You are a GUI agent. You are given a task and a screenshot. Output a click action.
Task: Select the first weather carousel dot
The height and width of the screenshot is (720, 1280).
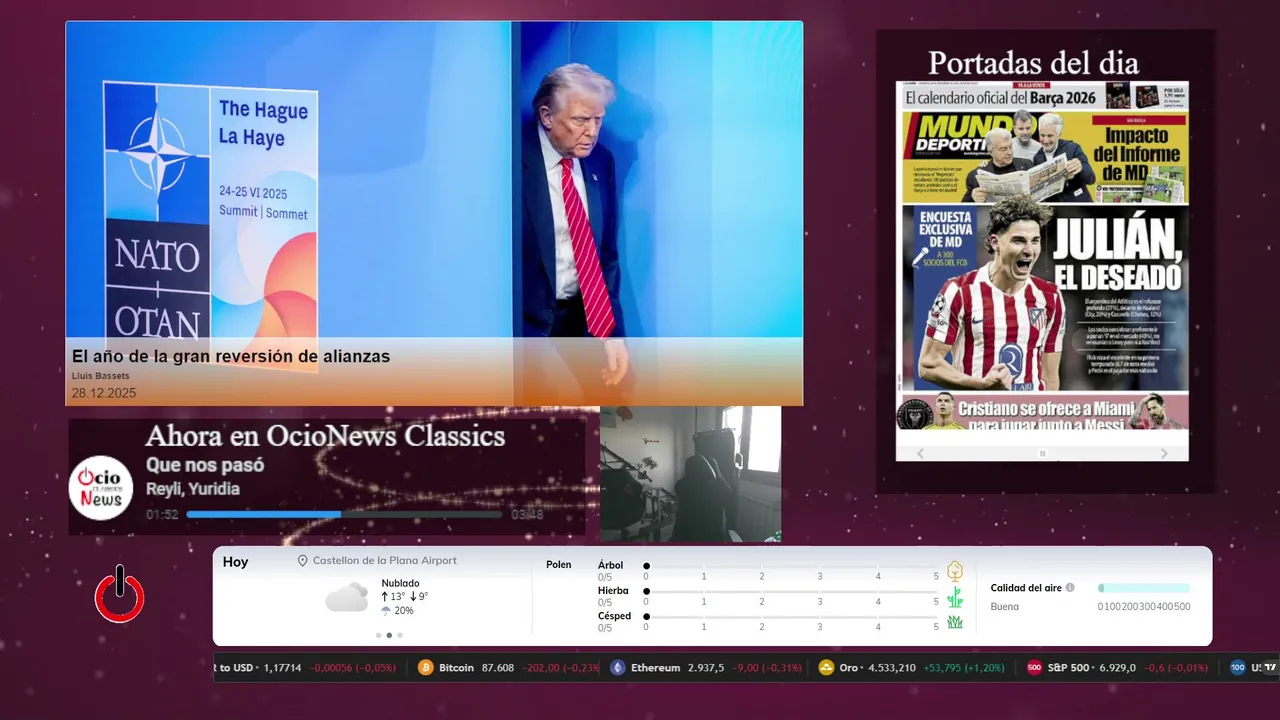pyautogui.click(x=378, y=635)
